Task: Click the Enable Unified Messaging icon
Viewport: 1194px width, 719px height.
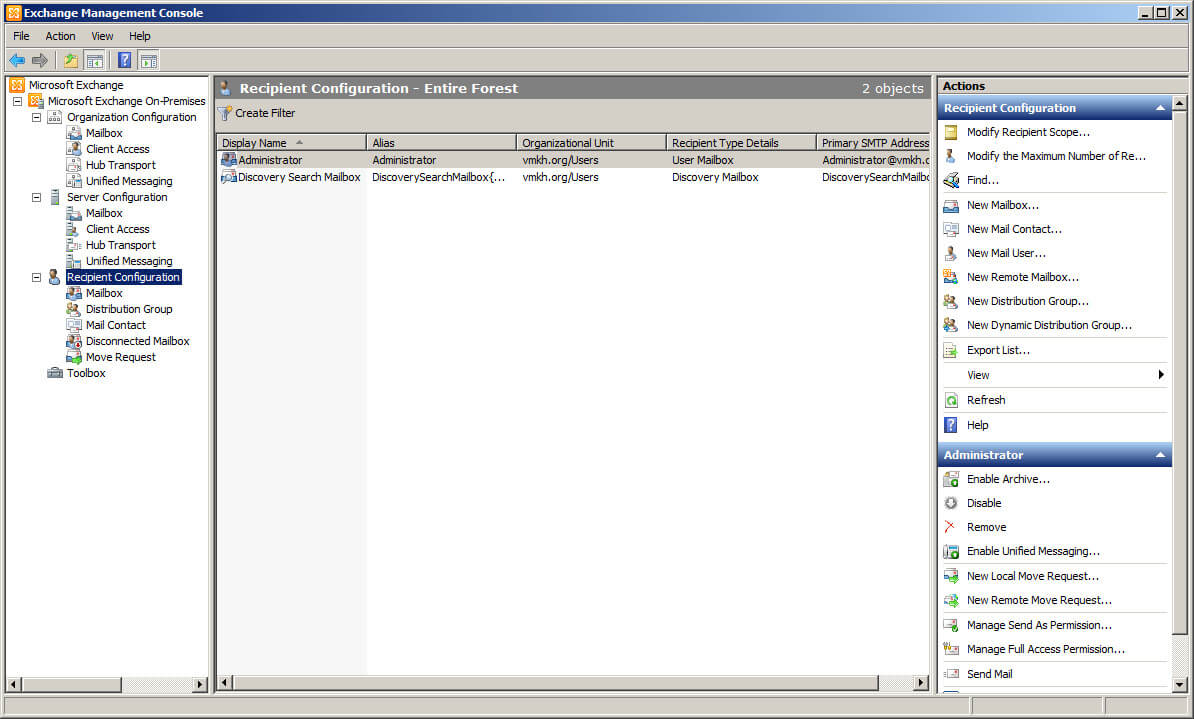Action: [x=950, y=551]
